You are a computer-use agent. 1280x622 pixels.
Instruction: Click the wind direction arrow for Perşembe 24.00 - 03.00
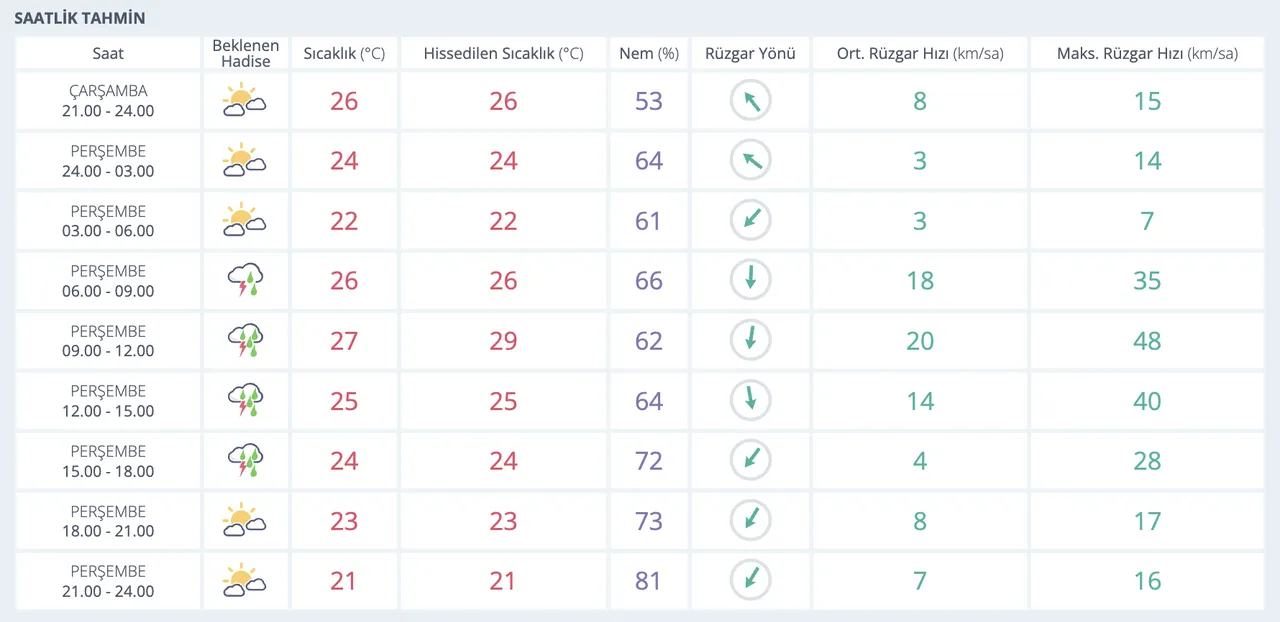click(x=750, y=161)
